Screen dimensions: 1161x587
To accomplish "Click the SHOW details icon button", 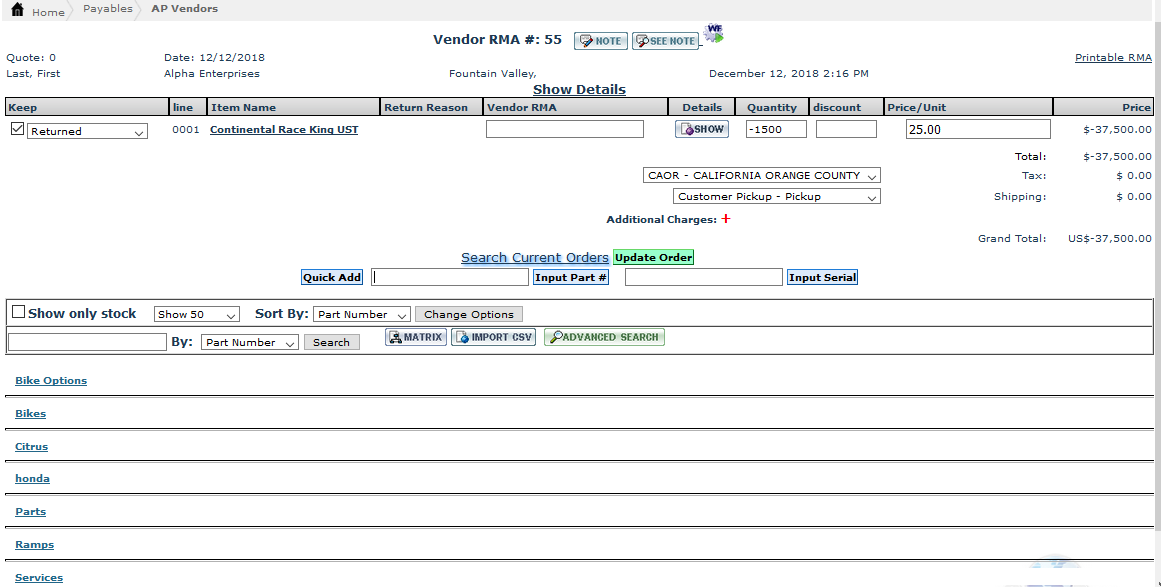I will (702, 129).
